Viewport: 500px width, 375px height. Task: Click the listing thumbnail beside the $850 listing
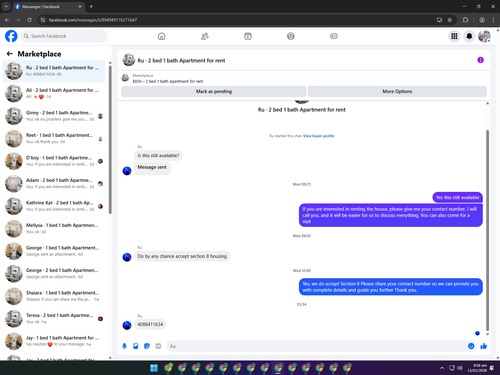(125, 78)
